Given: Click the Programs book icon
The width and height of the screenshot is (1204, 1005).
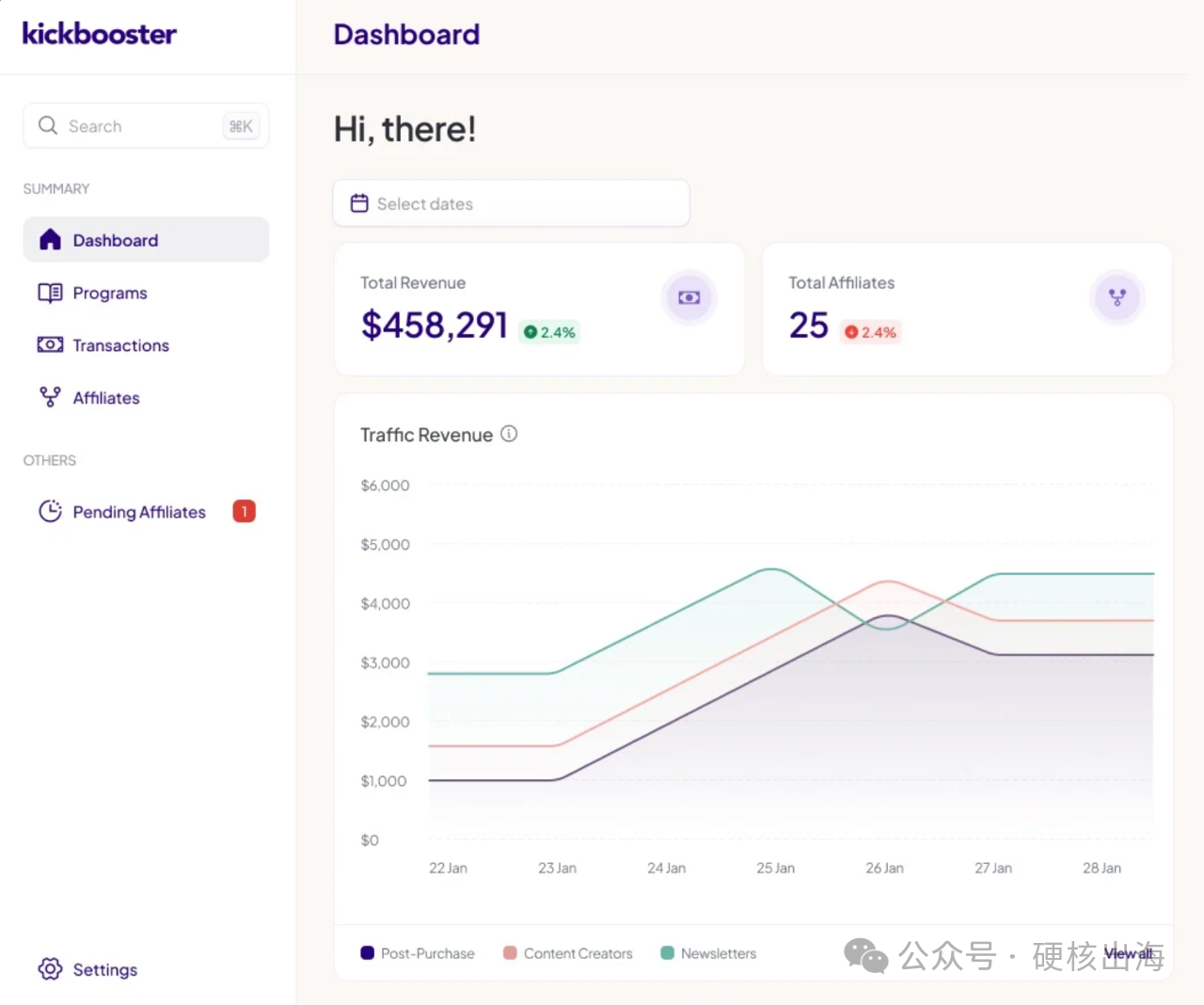Looking at the screenshot, I should click(51, 293).
